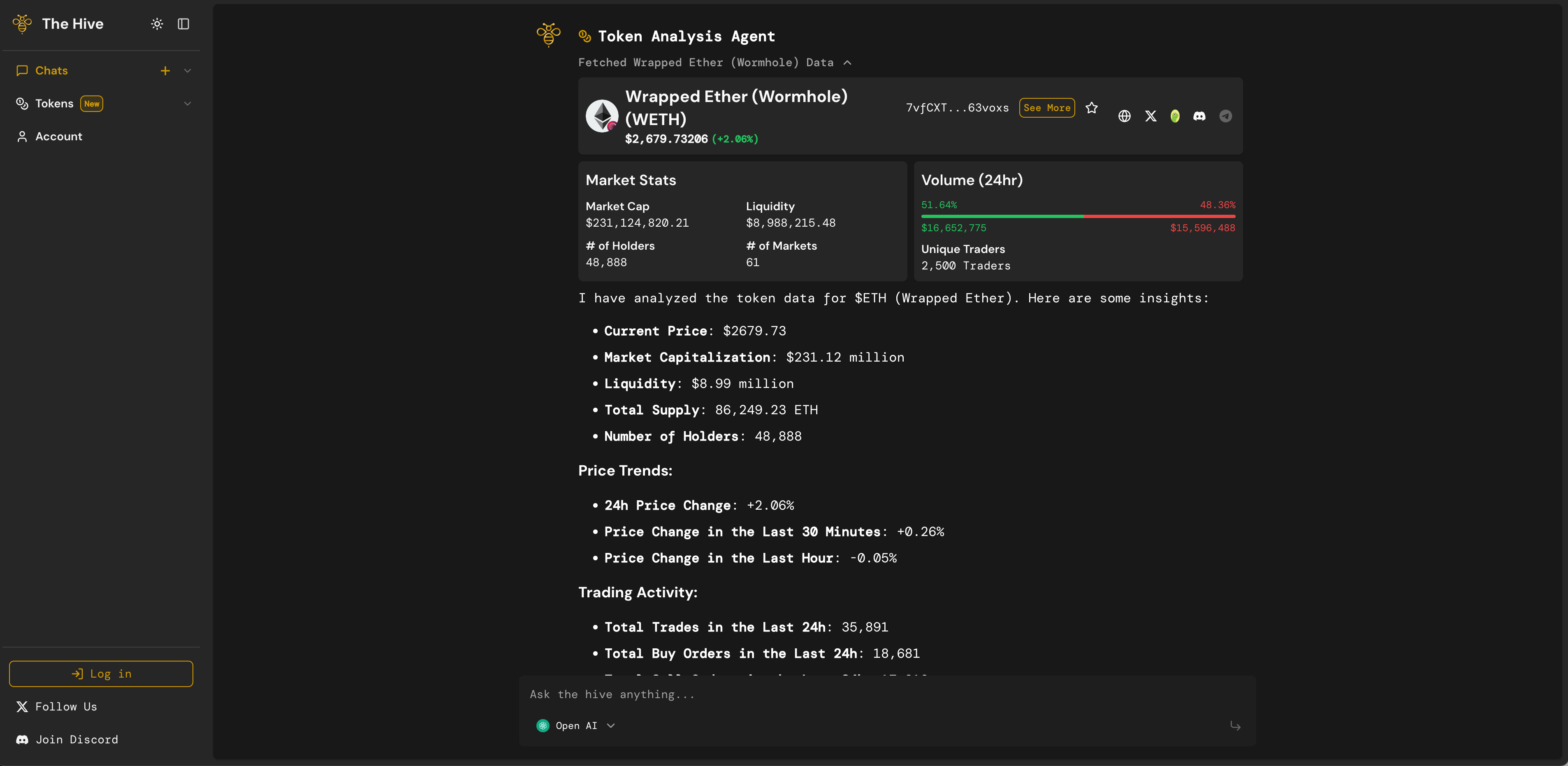Screen dimensions: 1568x766
Task: Open the token's Discord icon
Action: coord(1199,116)
